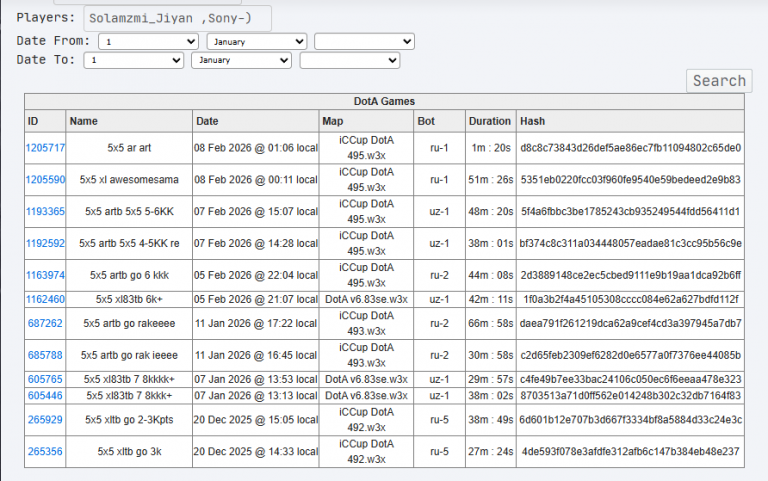This screenshot has height=481, width=768.
Task: Open Date From month dropdown
Action: (257, 42)
